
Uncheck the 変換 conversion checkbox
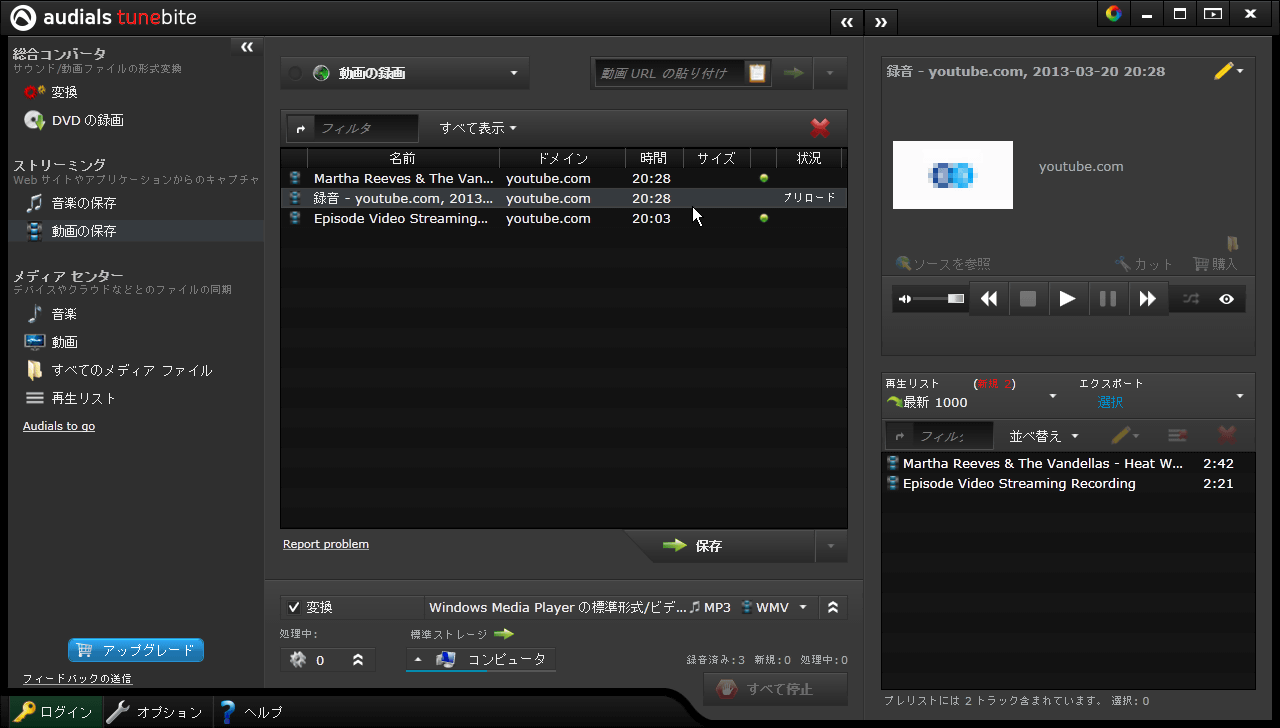coord(294,607)
